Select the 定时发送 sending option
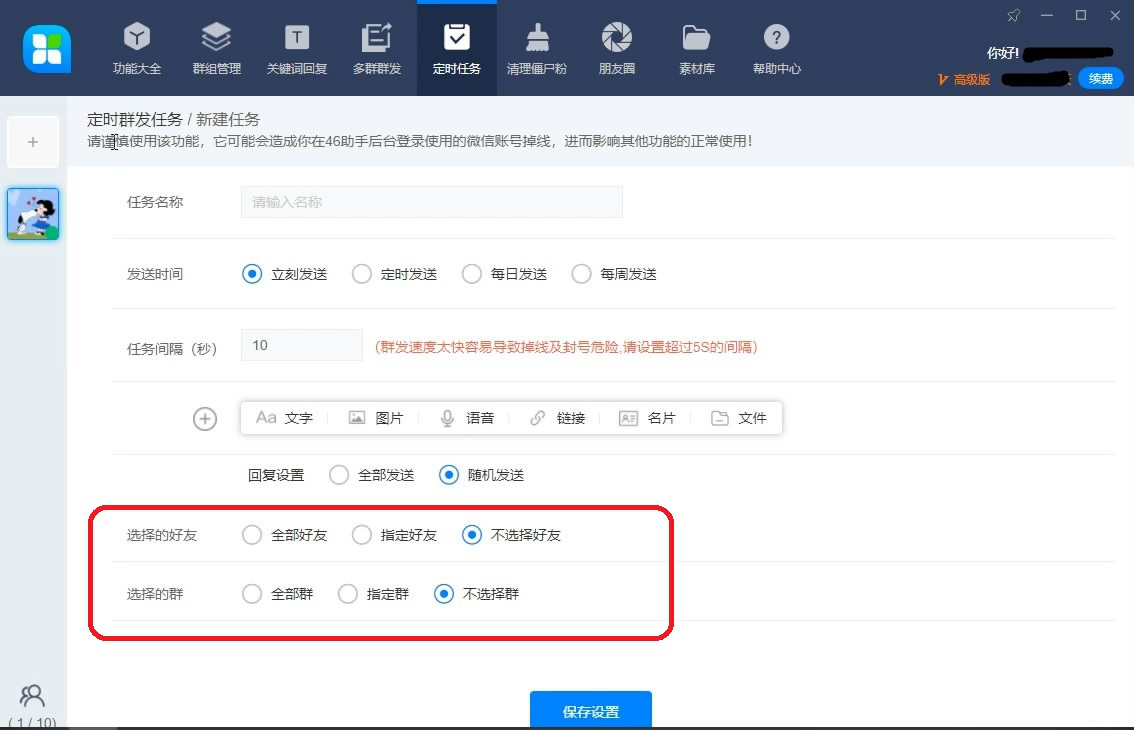The height and width of the screenshot is (730, 1134). pos(361,273)
